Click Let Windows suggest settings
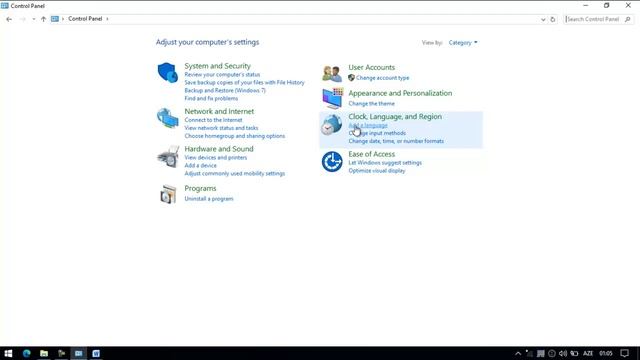Viewport: 640px width, 360px height. (385, 163)
